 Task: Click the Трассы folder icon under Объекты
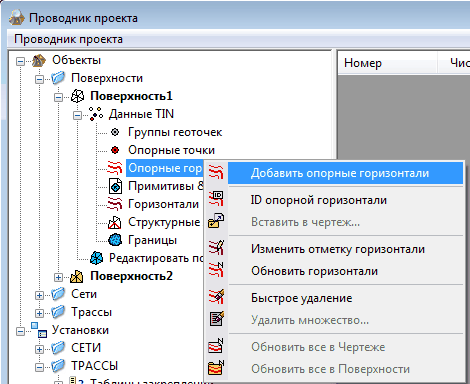[x=58, y=312]
